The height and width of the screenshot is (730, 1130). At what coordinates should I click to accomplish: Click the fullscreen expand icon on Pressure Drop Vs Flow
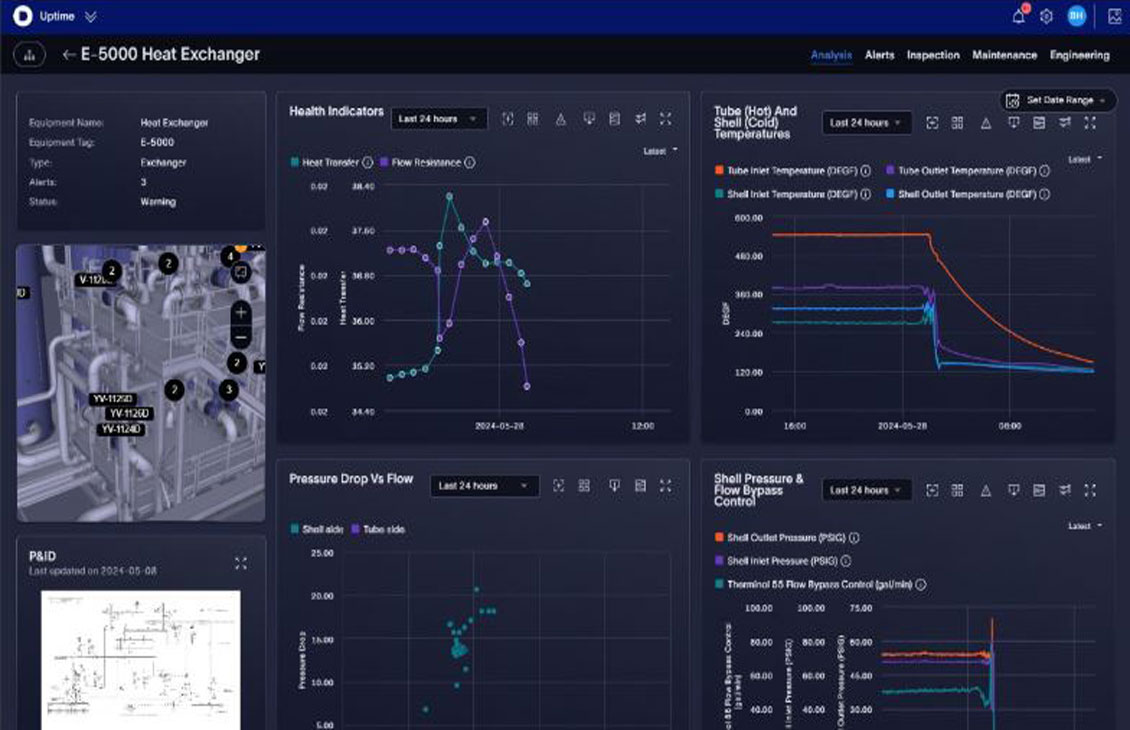click(x=666, y=486)
